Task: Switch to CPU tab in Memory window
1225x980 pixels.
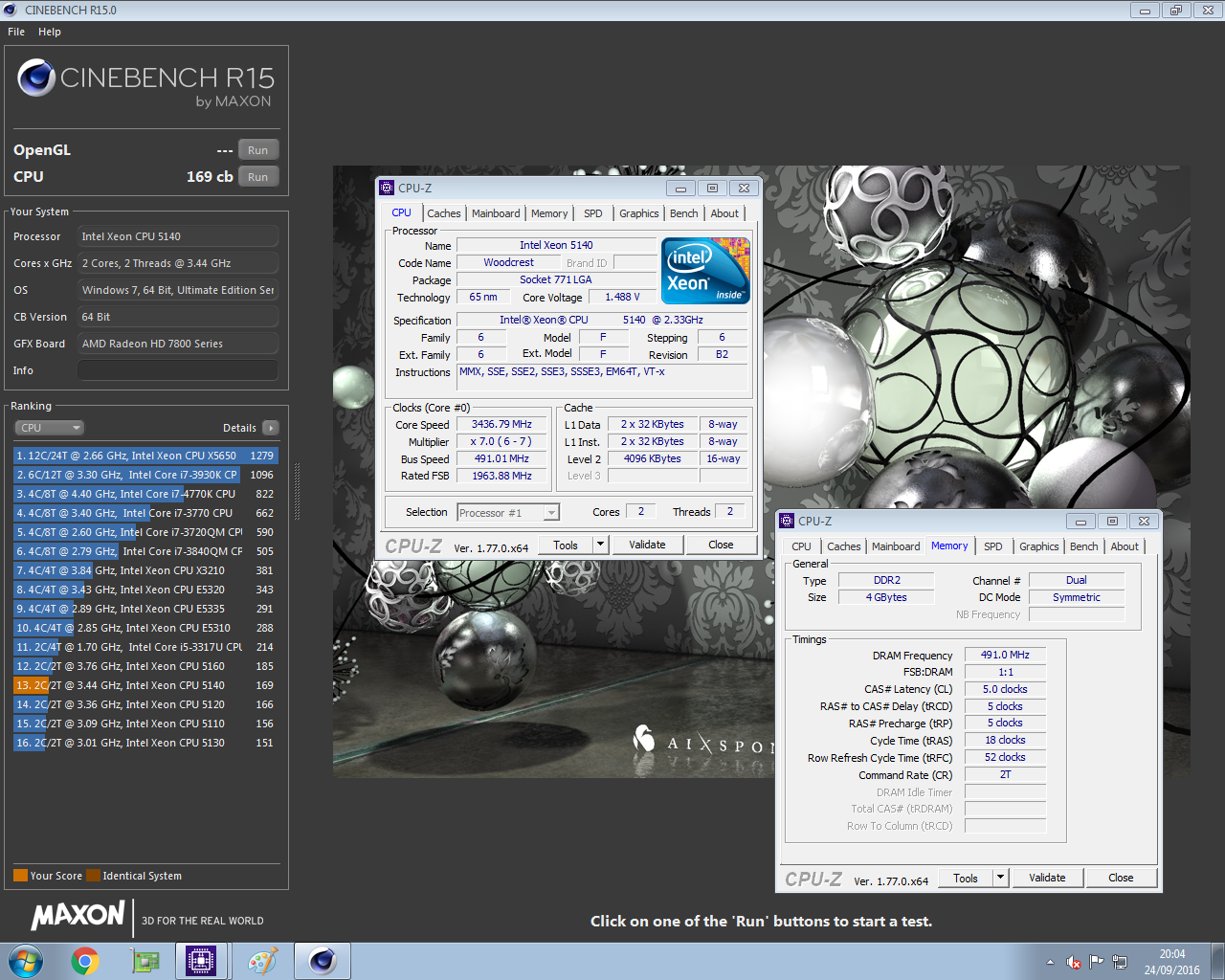Action: tap(801, 546)
